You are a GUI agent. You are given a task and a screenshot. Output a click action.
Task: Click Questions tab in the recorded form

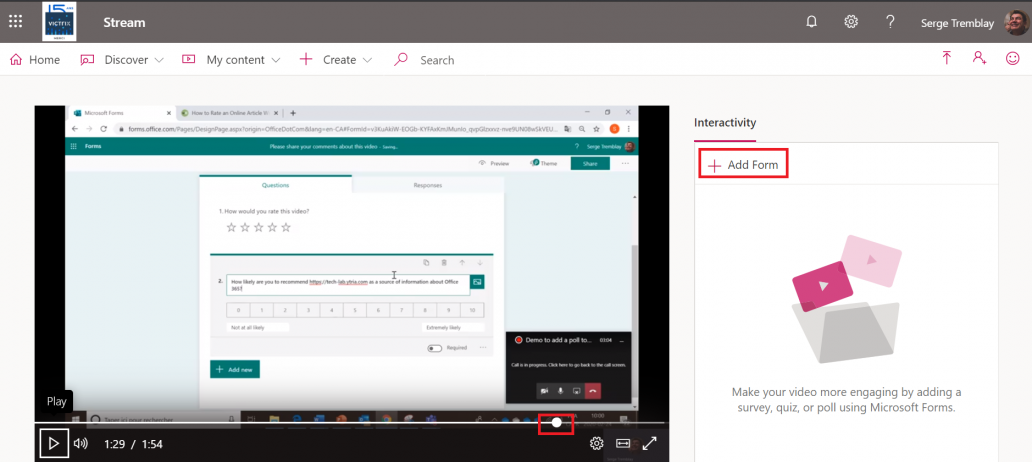point(275,185)
